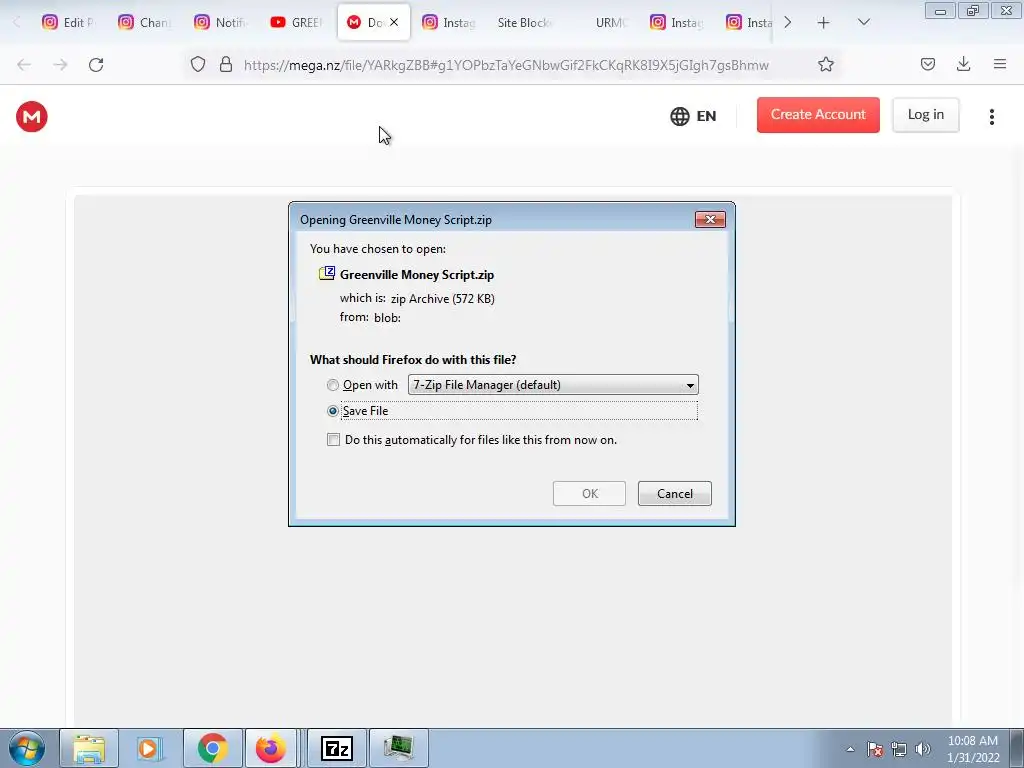Image resolution: width=1024 pixels, height=768 pixels.
Task: Switch to the Site Block tab
Action: [525, 22]
